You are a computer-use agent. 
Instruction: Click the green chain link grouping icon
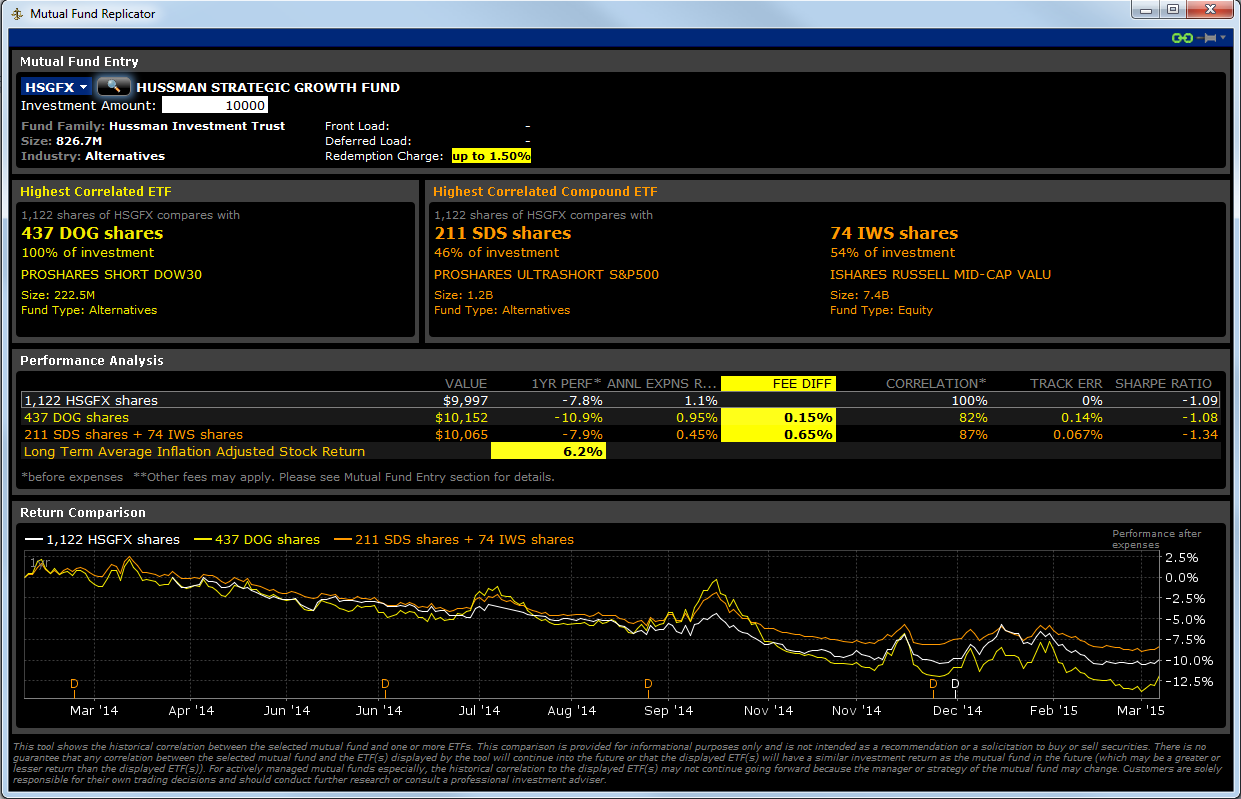coord(1182,38)
